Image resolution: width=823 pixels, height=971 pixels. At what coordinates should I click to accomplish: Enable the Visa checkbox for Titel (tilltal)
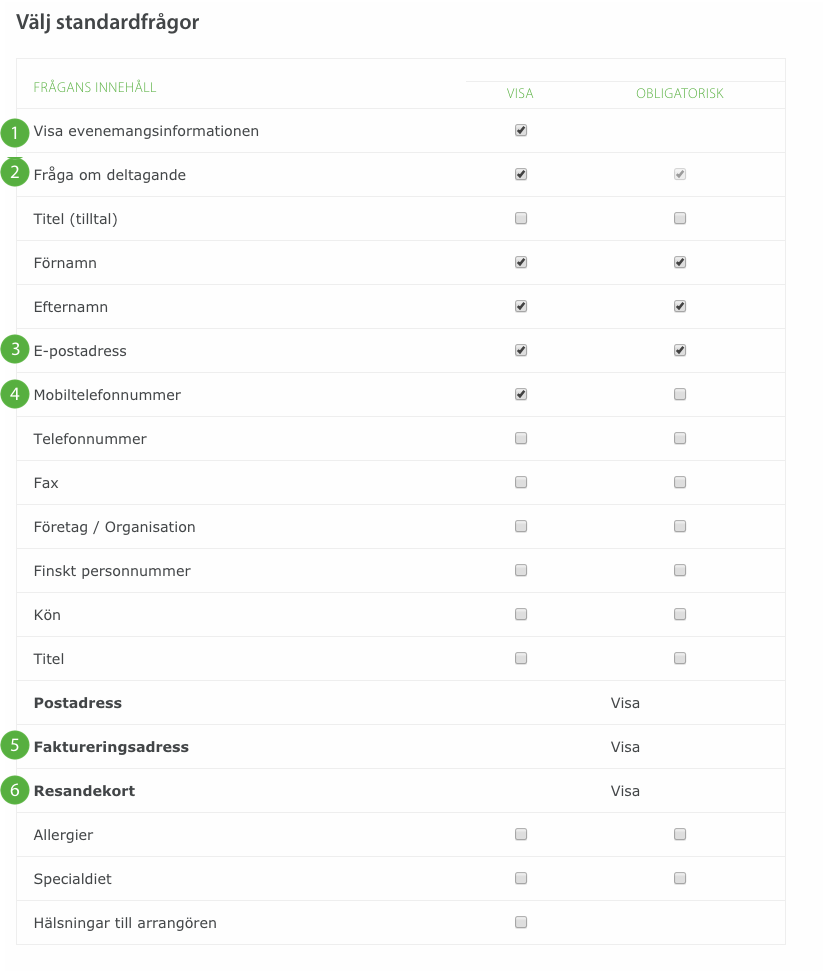tap(521, 218)
